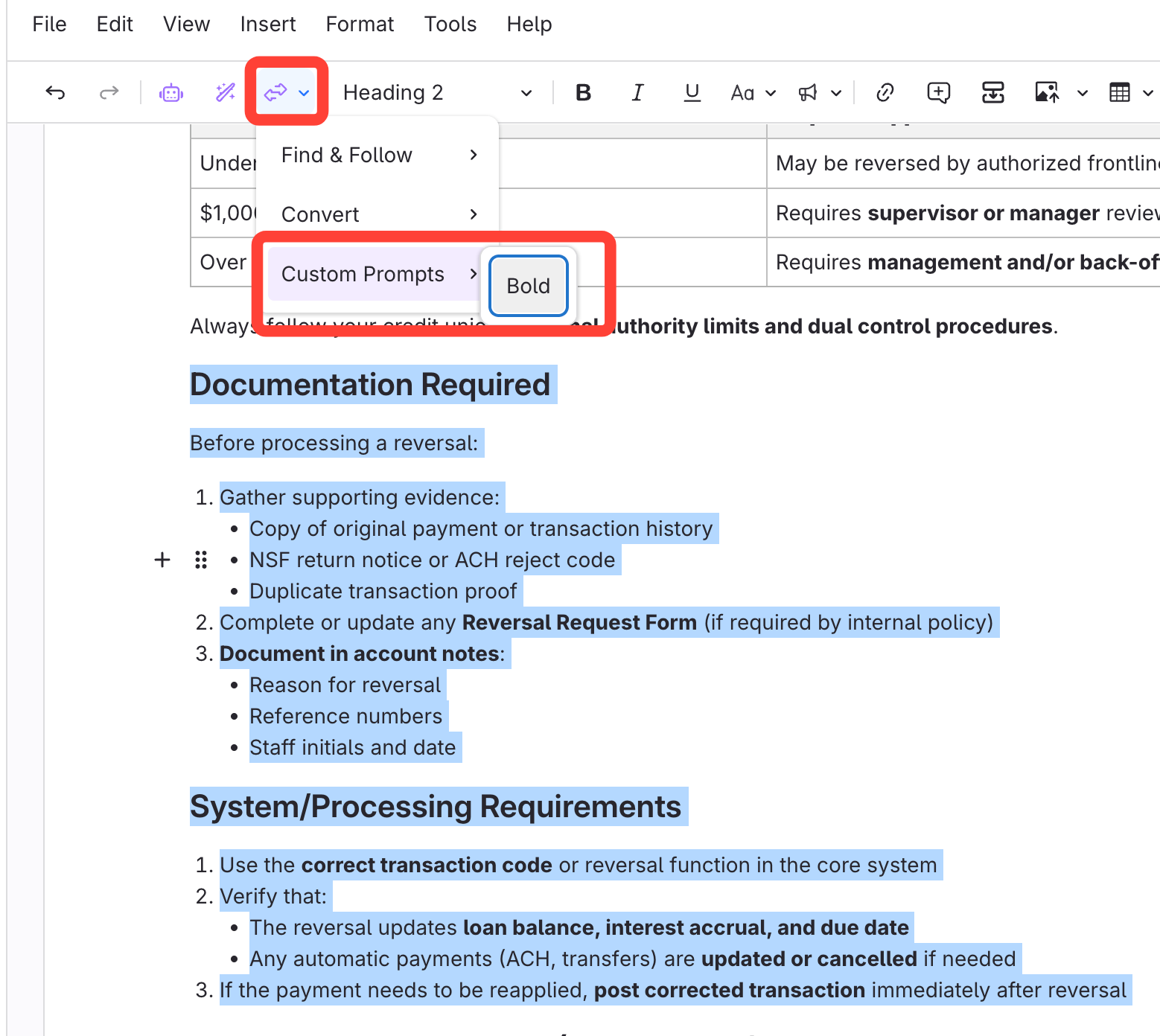This screenshot has height=1036, width=1160.
Task: Open the Format menu
Action: coord(360,25)
